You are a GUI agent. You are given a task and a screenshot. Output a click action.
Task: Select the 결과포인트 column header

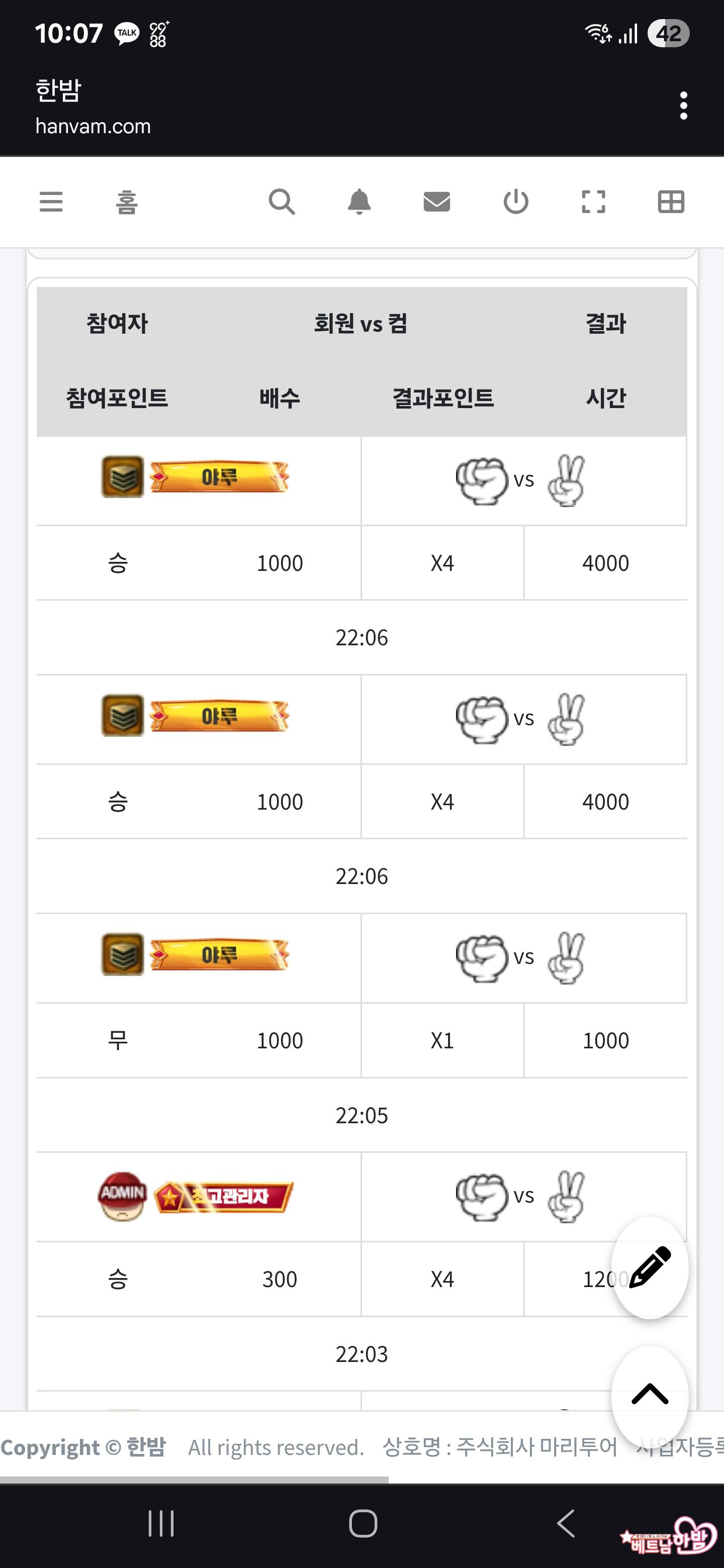(442, 398)
